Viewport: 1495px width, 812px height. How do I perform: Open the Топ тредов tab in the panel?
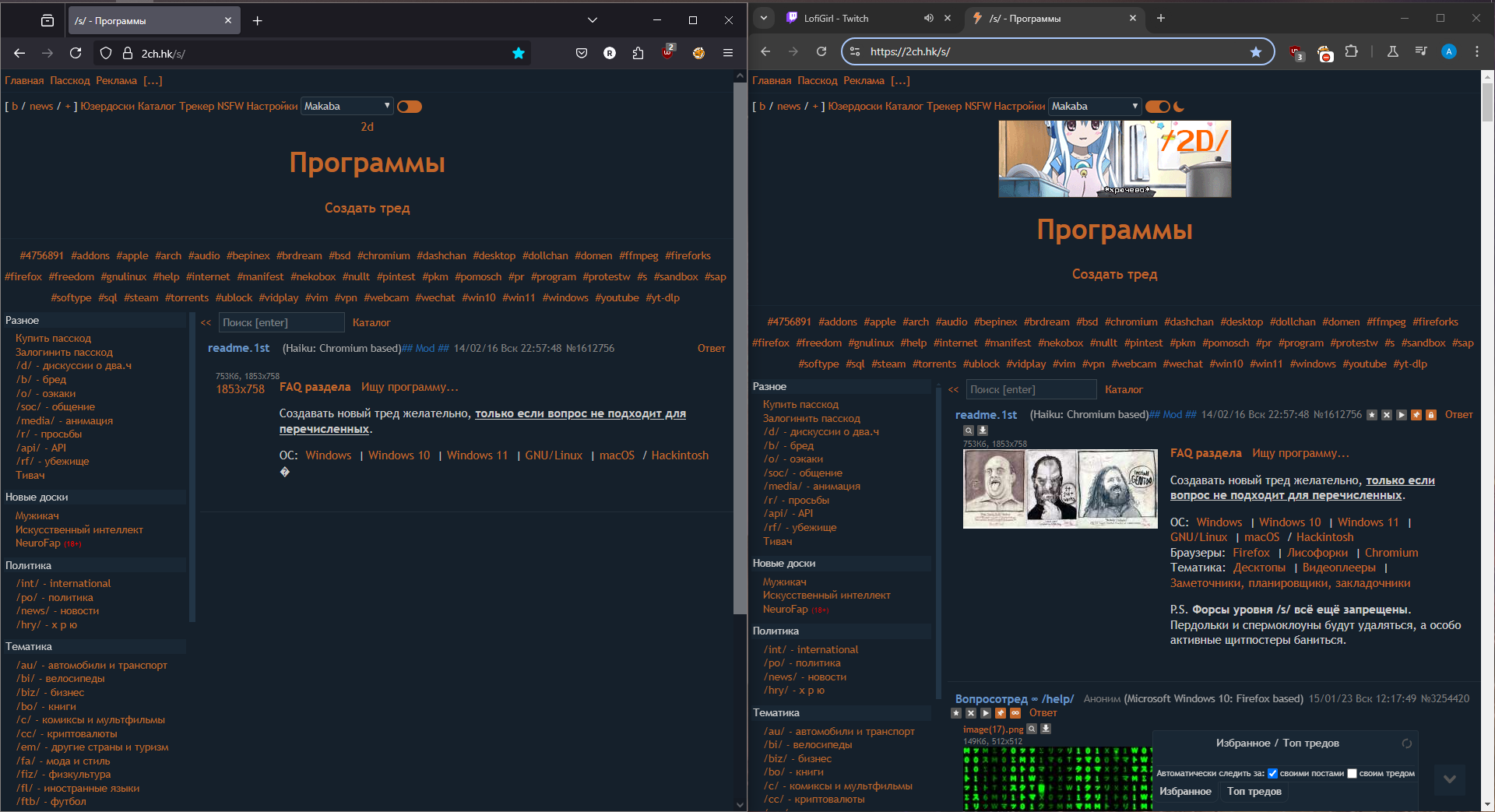point(1254,791)
